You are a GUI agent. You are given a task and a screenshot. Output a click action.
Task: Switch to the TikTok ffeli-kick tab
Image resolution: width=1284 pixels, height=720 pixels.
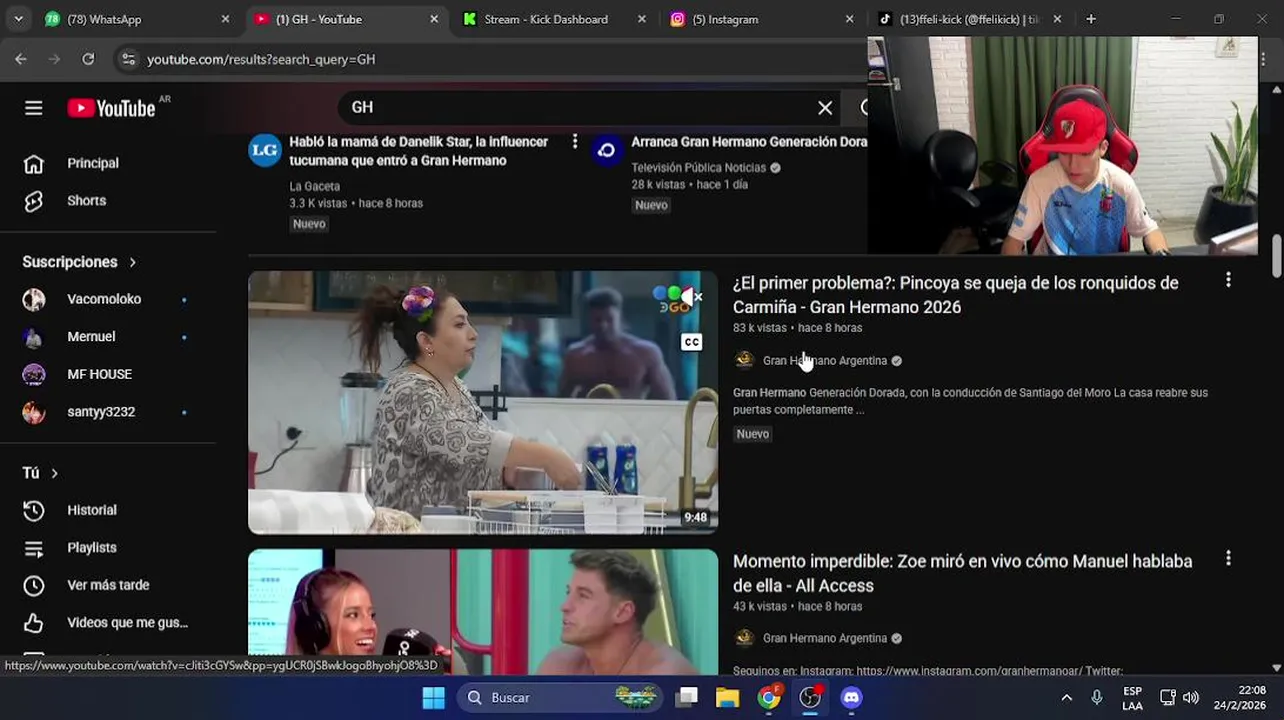pos(971,19)
